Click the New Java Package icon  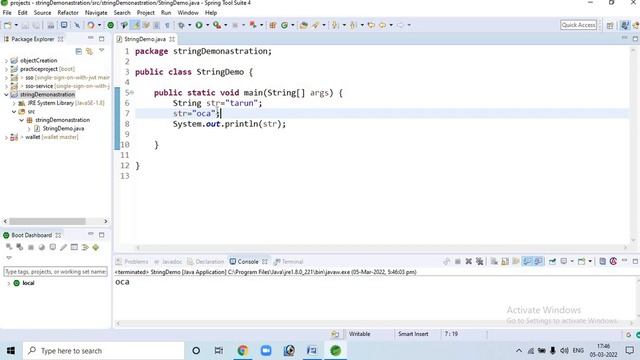[x=273, y=25]
